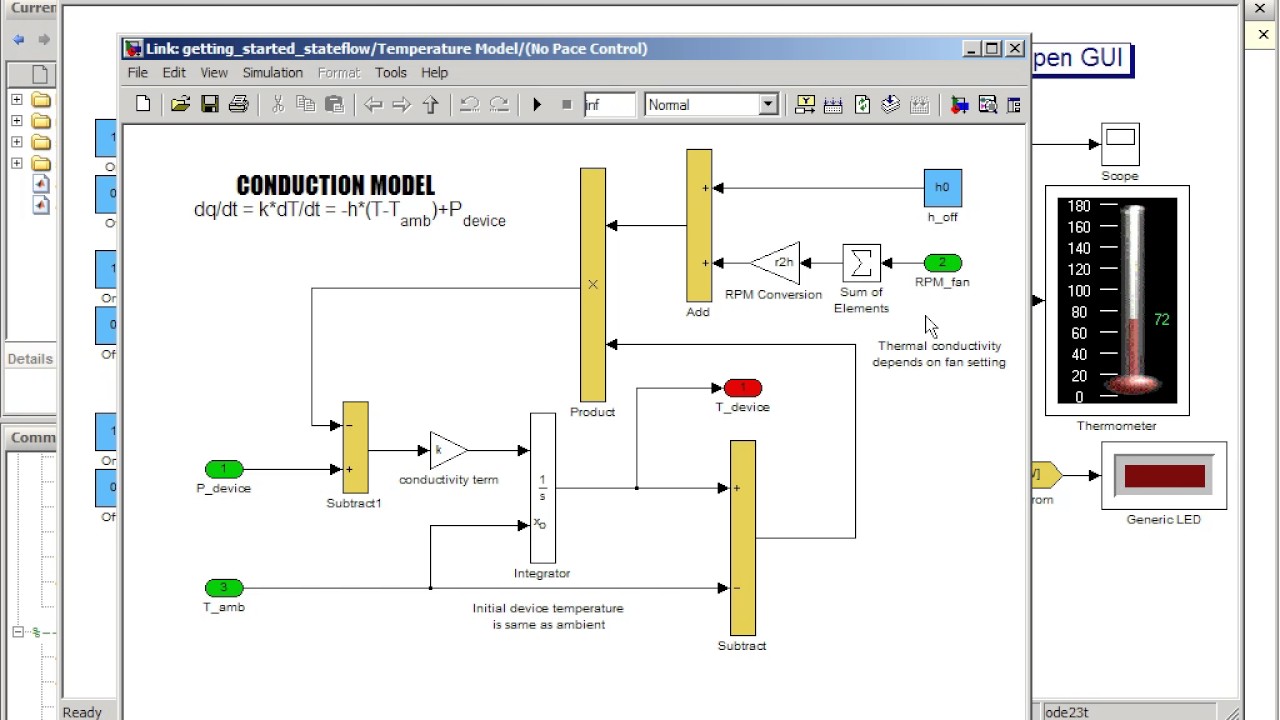This screenshot has width=1280, height=720.
Task: Open the File menu
Action: click(x=137, y=72)
